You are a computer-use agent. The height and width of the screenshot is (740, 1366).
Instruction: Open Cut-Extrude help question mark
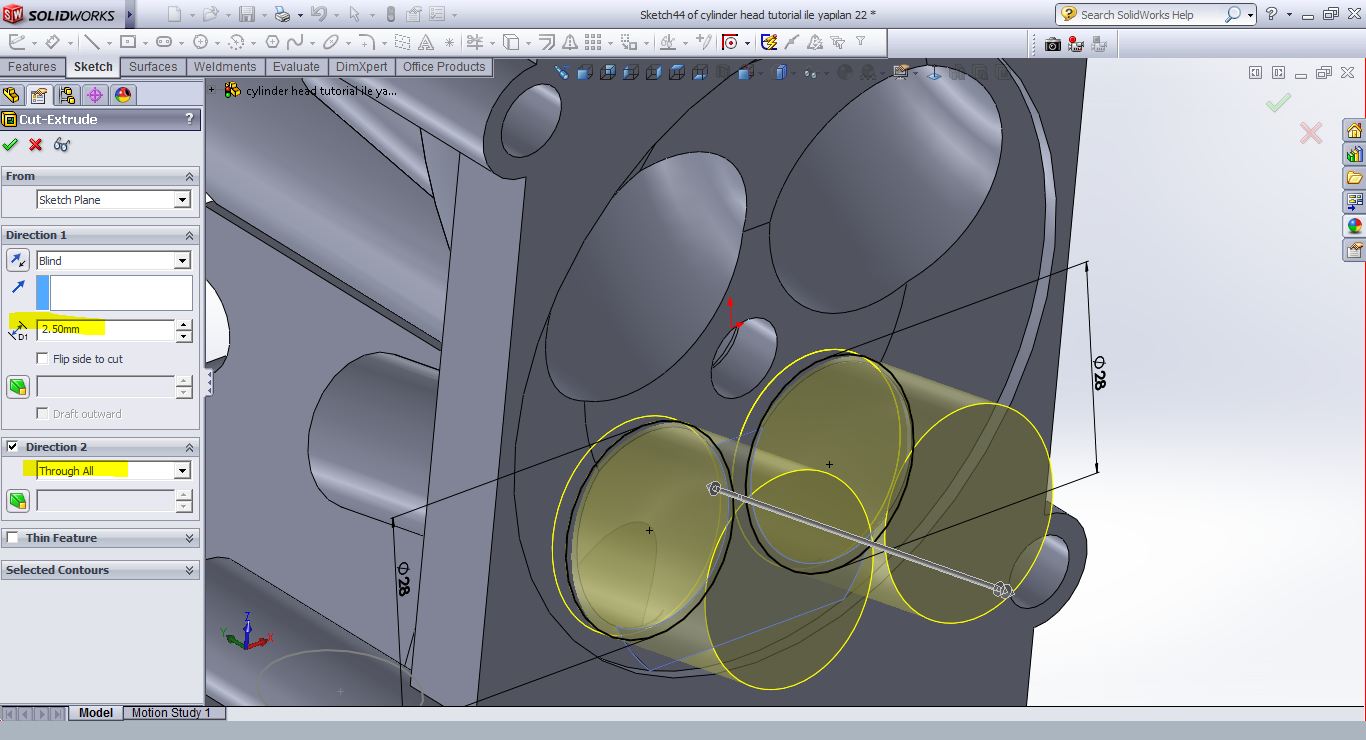[189, 119]
